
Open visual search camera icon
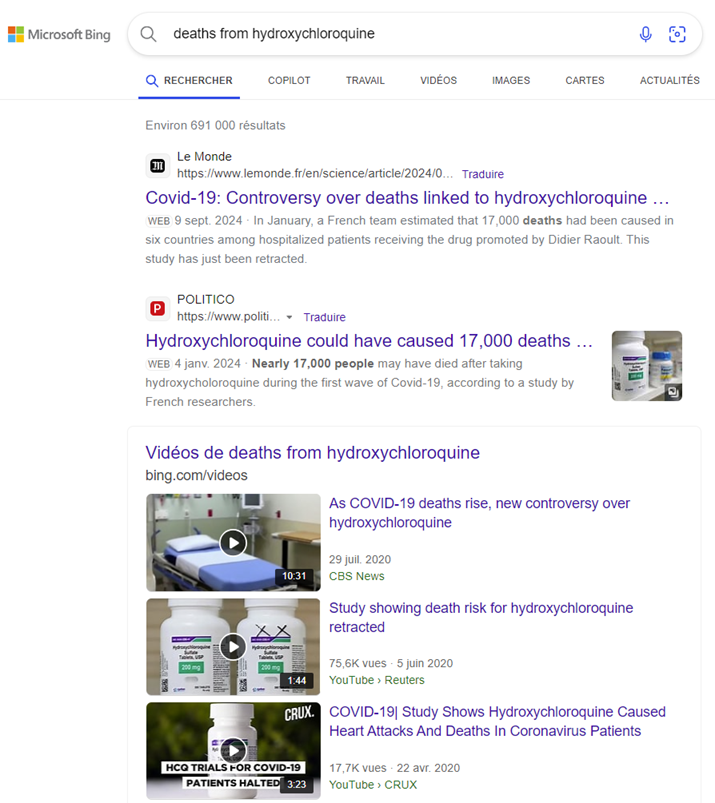click(677, 34)
